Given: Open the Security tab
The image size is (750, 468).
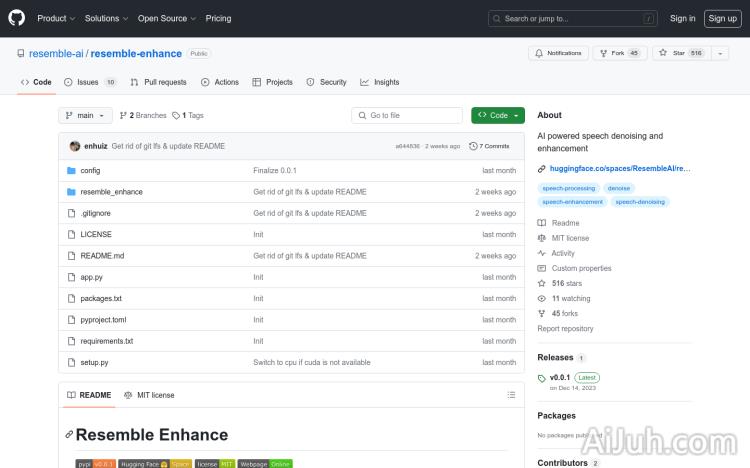Looking at the screenshot, I should coord(327,82).
